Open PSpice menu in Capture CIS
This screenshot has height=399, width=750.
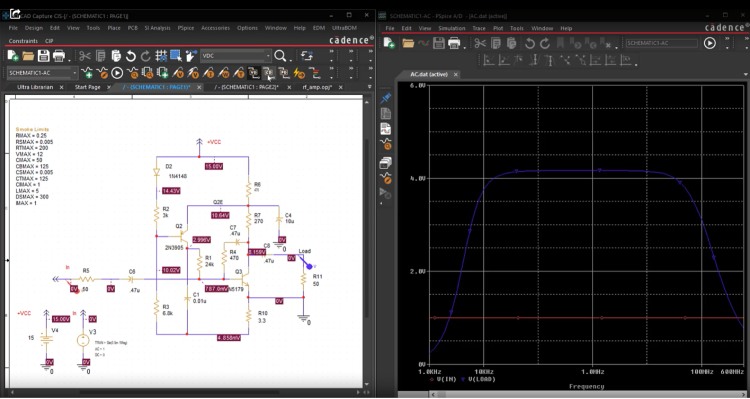[186, 28]
